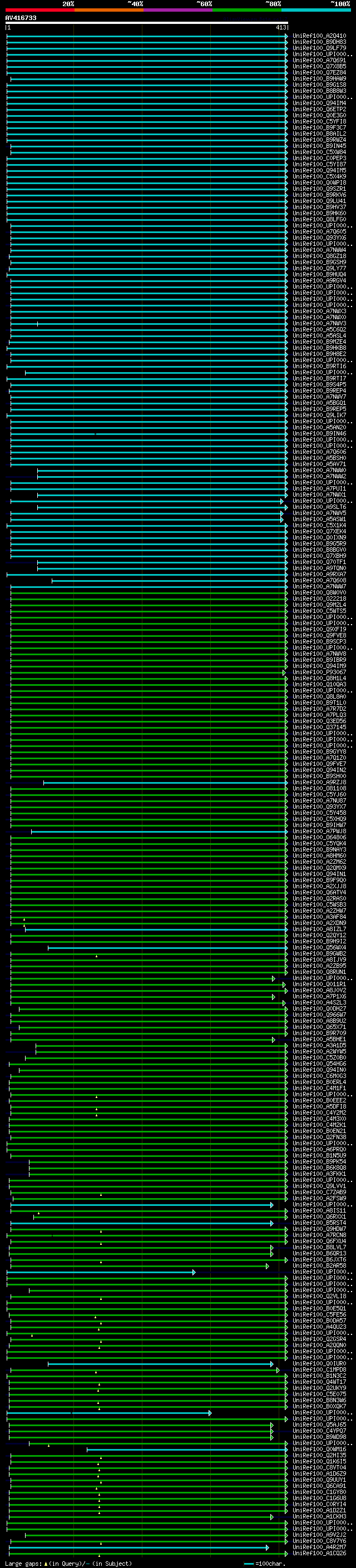Pick the UniRef100_A7Q605 label
The height and width of the screenshot is (1568, 356).
319,231
